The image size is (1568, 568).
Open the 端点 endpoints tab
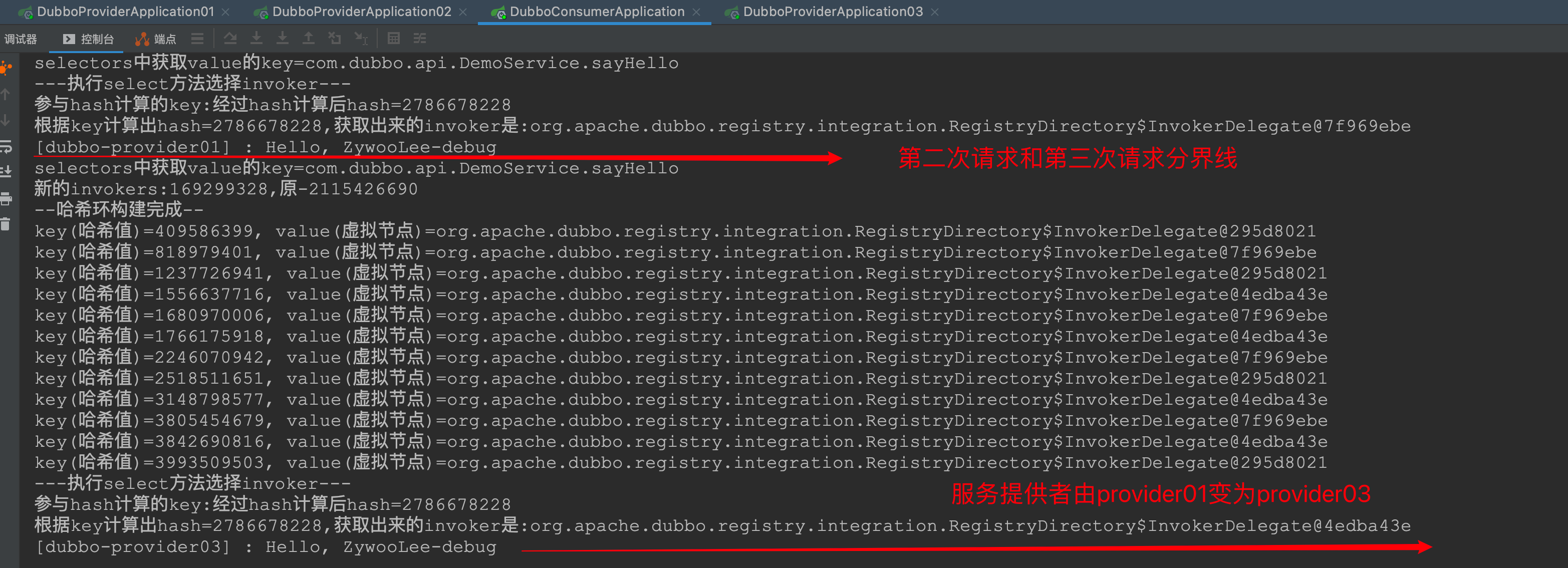[x=156, y=39]
